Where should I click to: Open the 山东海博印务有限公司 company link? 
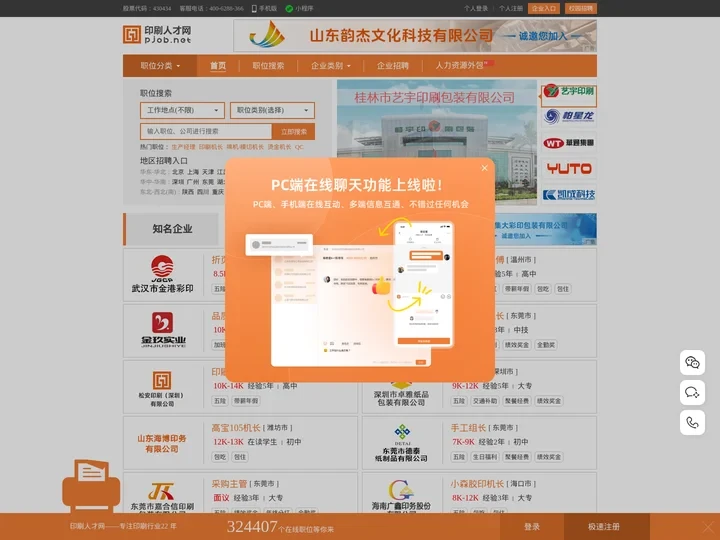coord(162,444)
